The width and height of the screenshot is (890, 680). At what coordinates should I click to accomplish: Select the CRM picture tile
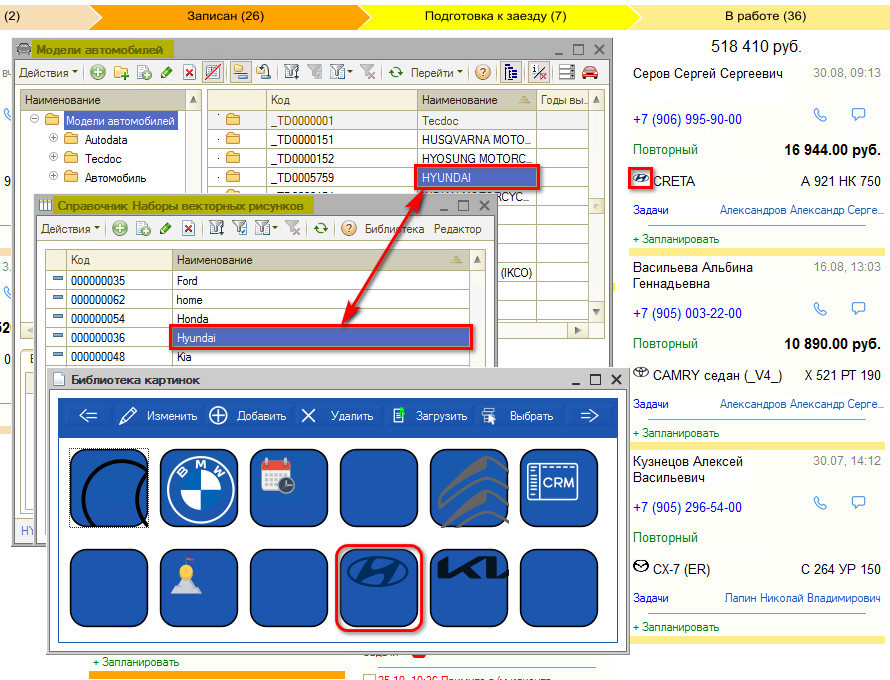click(x=559, y=487)
